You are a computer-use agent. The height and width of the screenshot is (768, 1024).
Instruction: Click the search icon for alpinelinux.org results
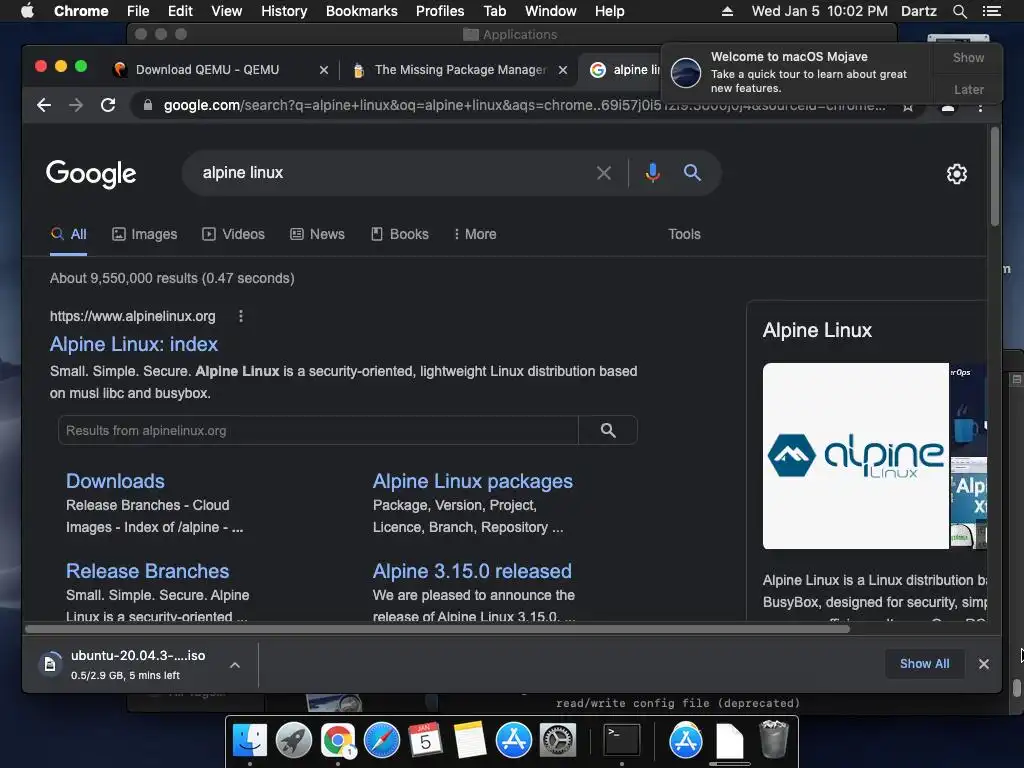click(x=608, y=430)
